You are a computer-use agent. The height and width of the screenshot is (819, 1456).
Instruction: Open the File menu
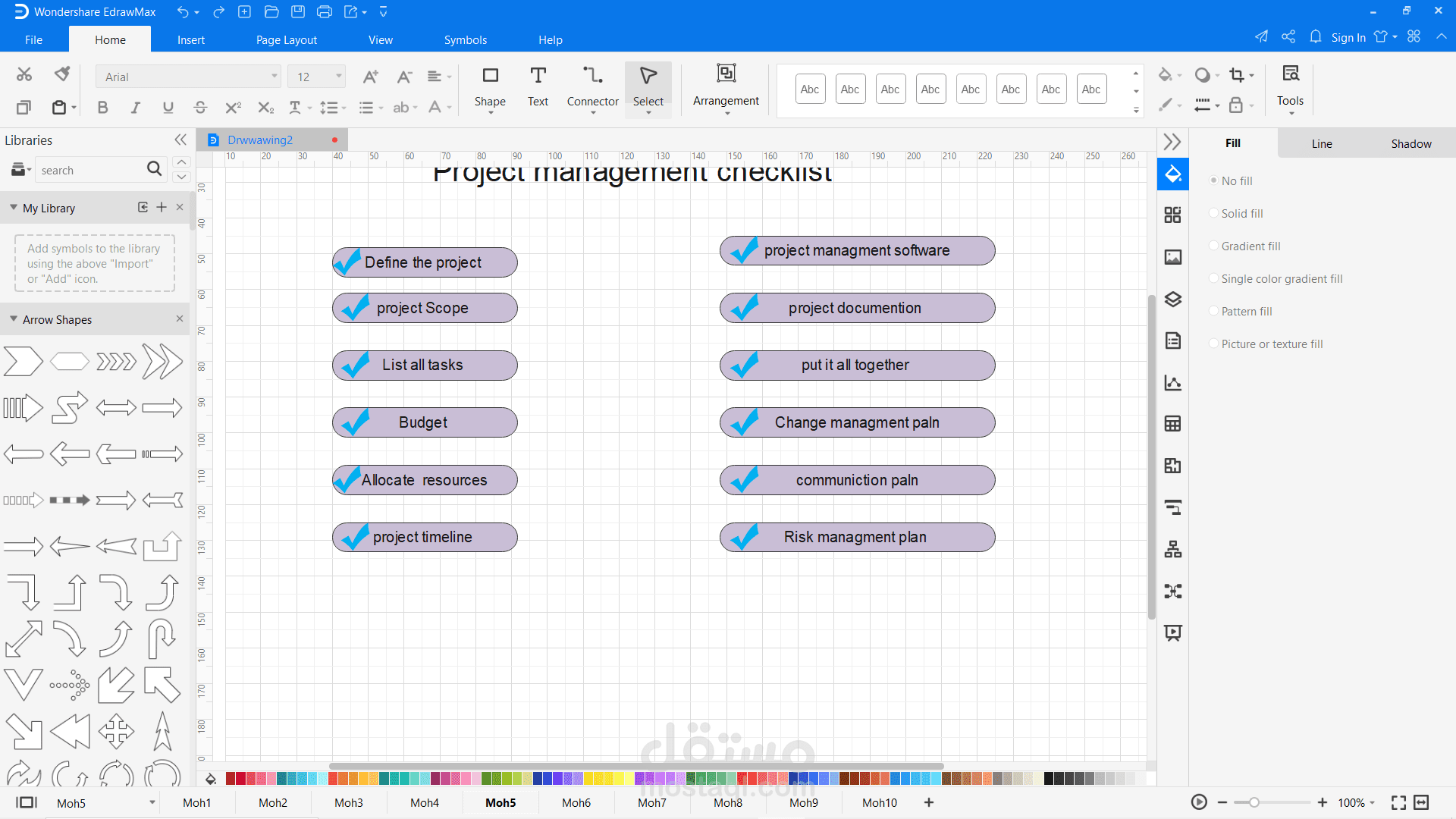pos(33,39)
